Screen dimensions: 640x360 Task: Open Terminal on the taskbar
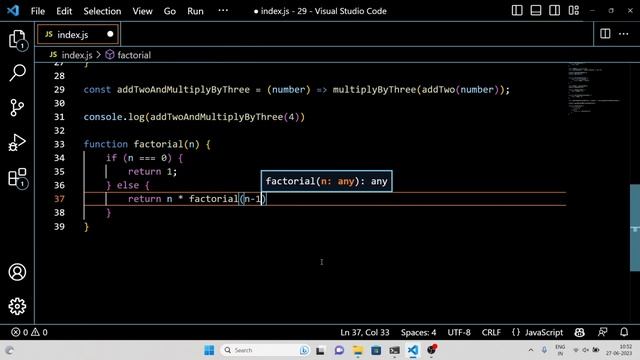click(x=394, y=350)
